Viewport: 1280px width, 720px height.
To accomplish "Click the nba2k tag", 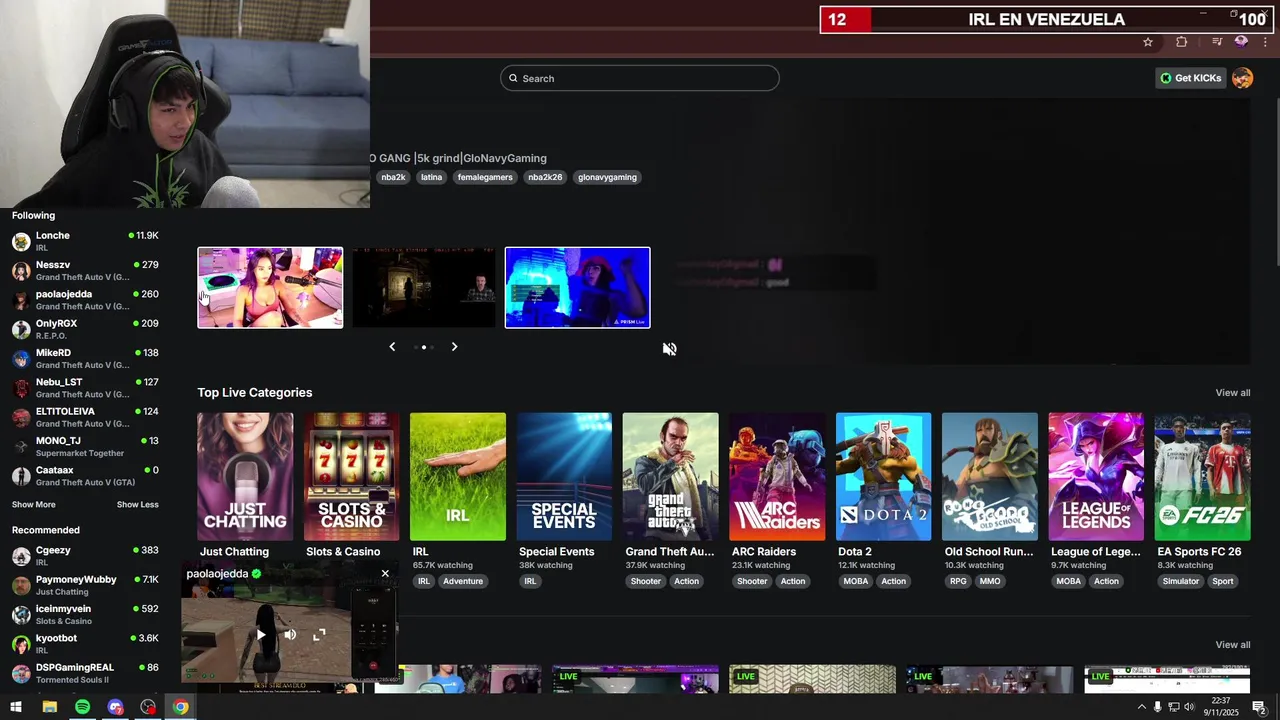I will pyautogui.click(x=393, y=177).
